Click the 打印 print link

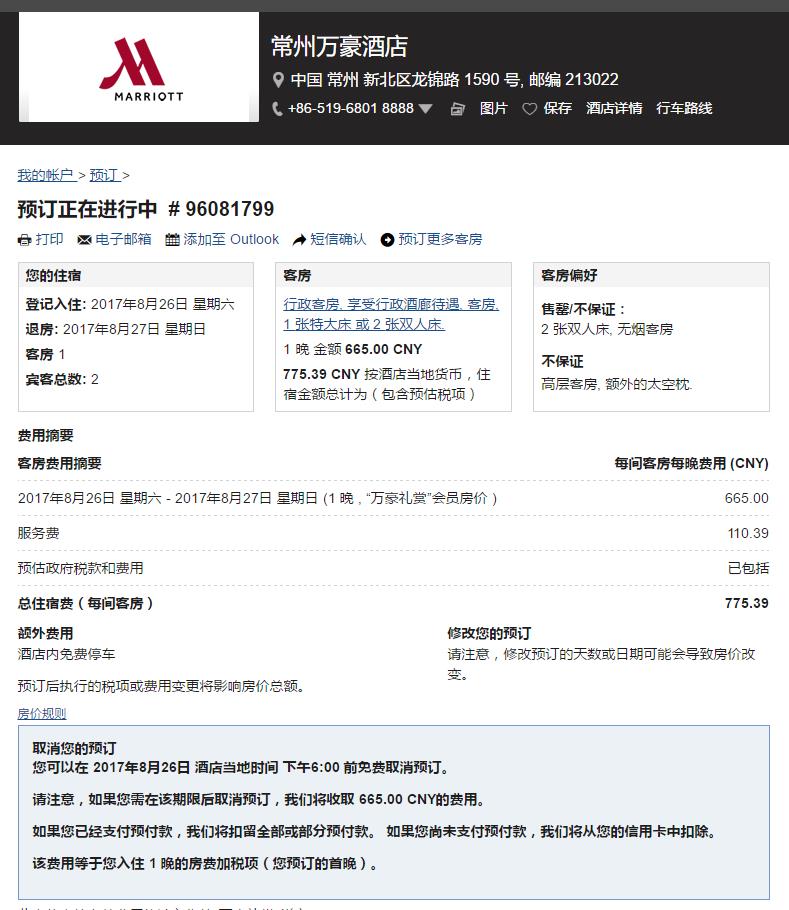pyautogui.click(x=49, y=239)
